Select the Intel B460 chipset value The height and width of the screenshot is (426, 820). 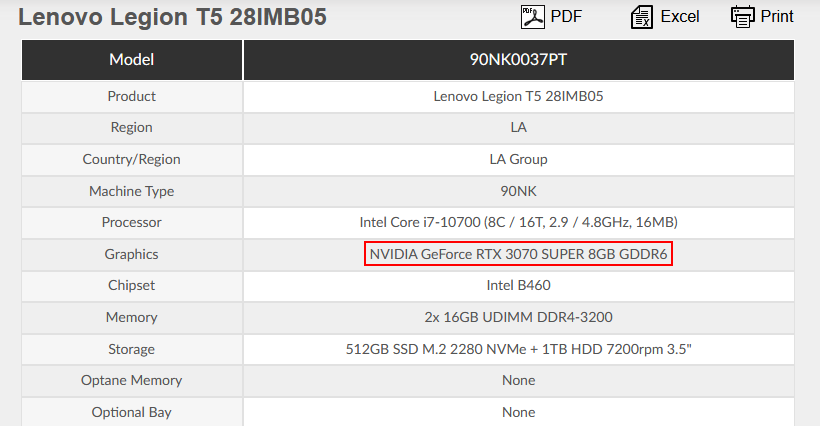(518, 285)
